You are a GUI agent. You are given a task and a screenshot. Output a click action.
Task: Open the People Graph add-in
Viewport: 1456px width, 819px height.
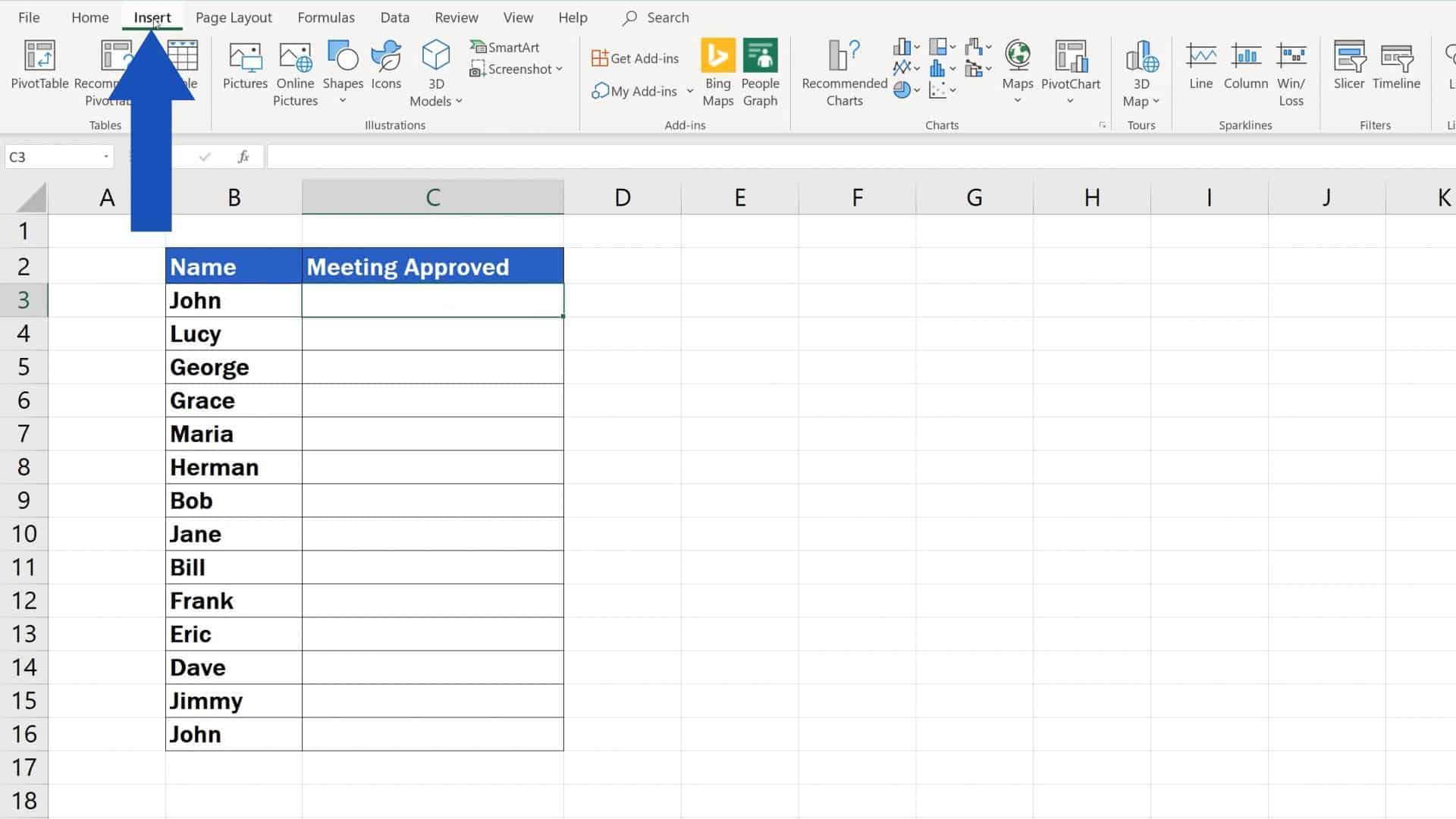[x=761, y=72]
